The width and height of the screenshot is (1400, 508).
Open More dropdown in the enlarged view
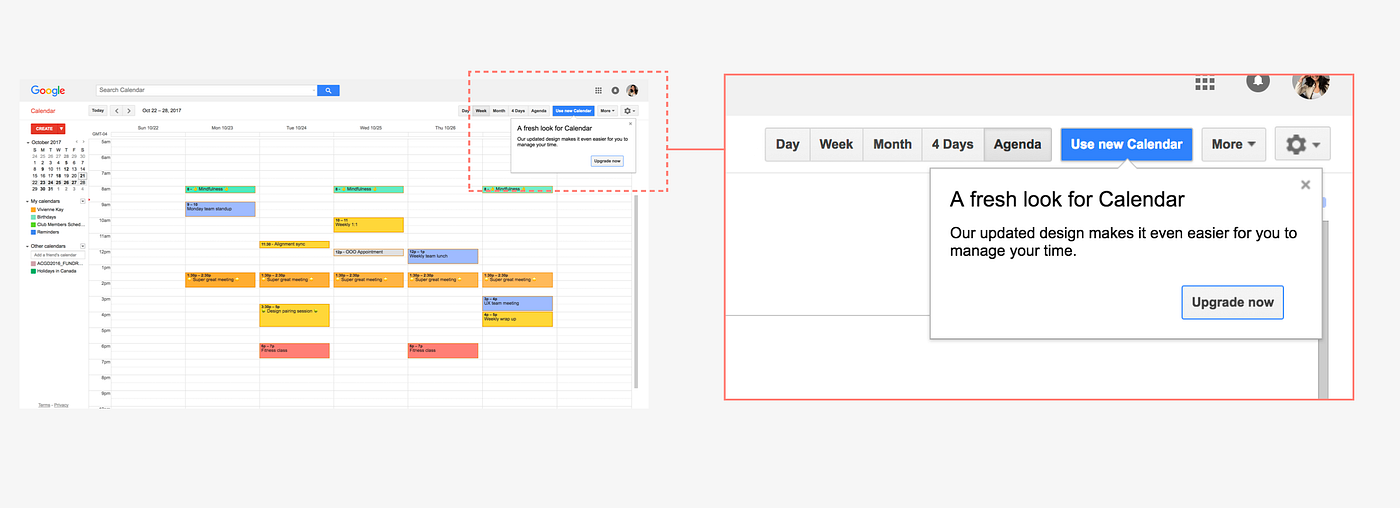click(1234, 144)
